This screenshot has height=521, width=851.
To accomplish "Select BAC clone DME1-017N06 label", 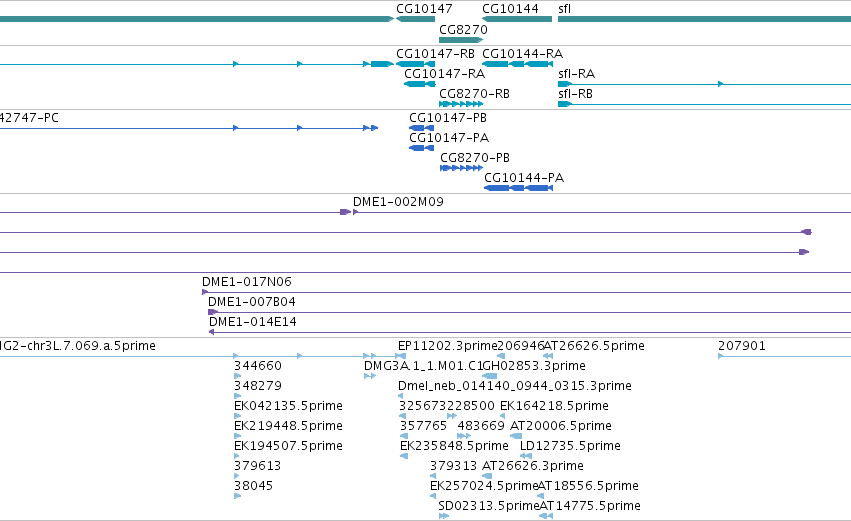I will coord(246,282).
